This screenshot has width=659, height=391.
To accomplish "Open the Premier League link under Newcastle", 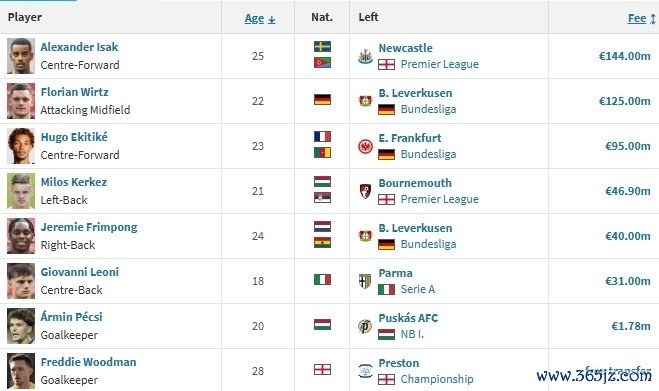I will click(x=439, y=64).
